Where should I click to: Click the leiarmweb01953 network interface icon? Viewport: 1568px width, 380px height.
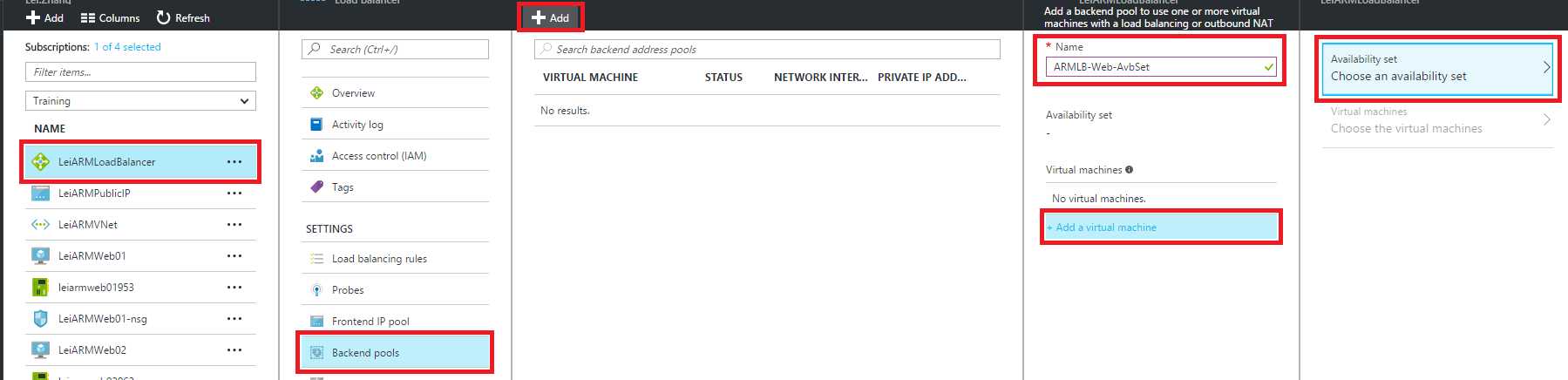[40, 288]
